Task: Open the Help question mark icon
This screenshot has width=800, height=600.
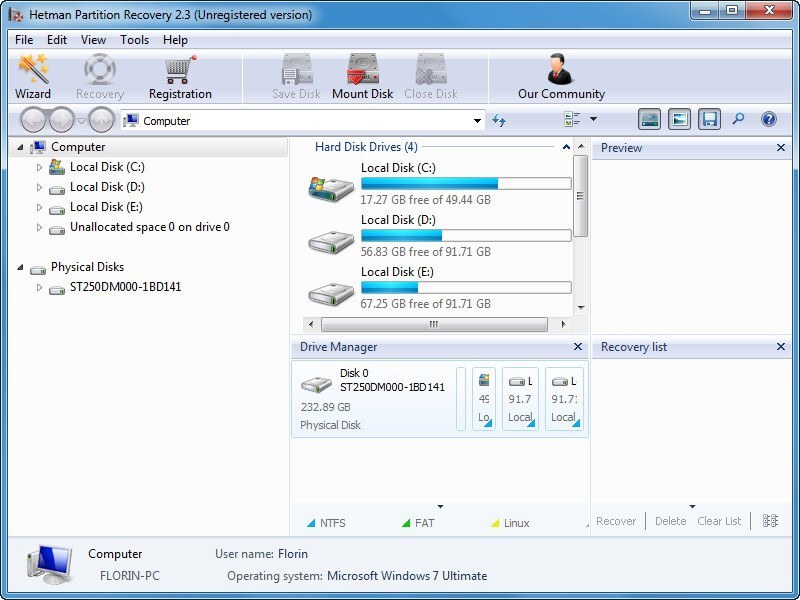Action: 766,119
